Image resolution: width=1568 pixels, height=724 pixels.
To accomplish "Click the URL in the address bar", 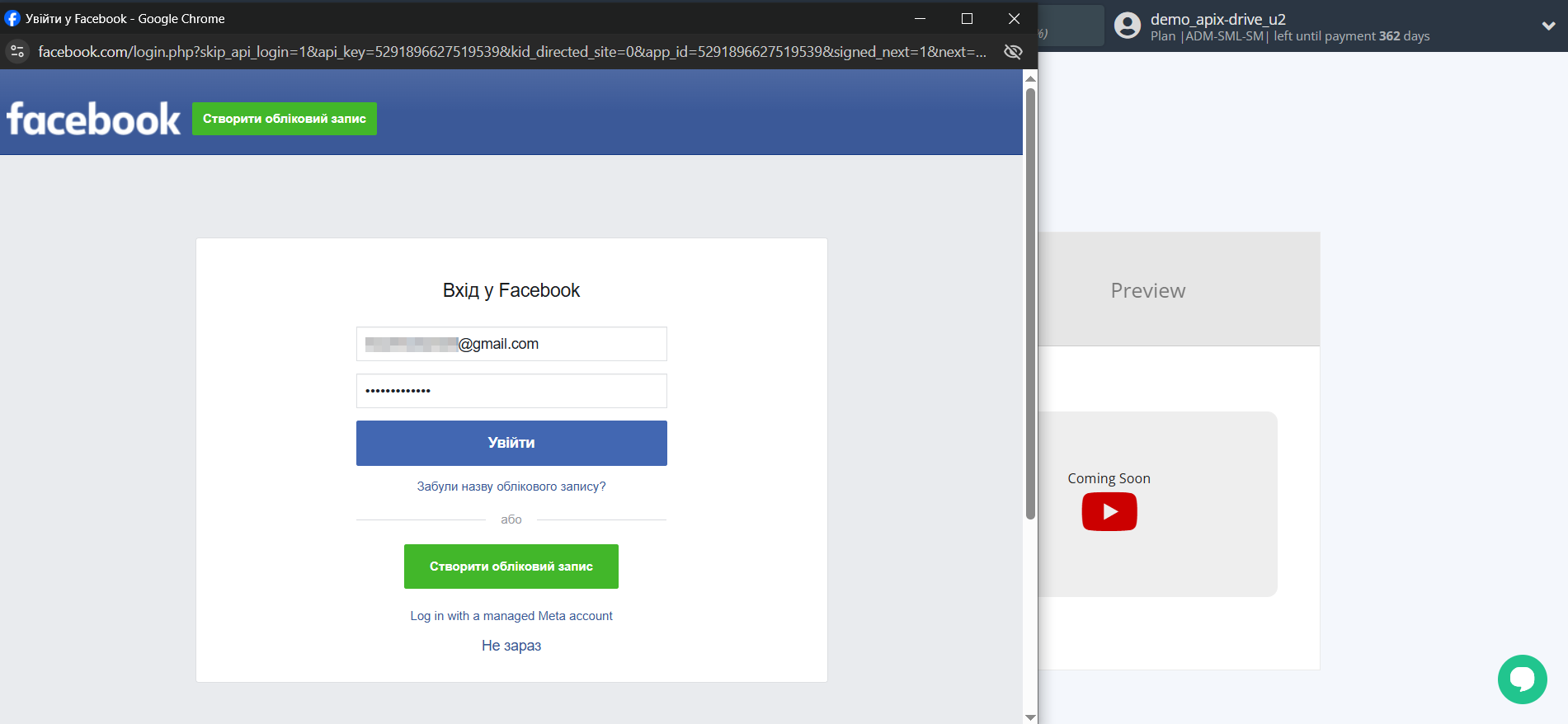I will pos(511,51).
